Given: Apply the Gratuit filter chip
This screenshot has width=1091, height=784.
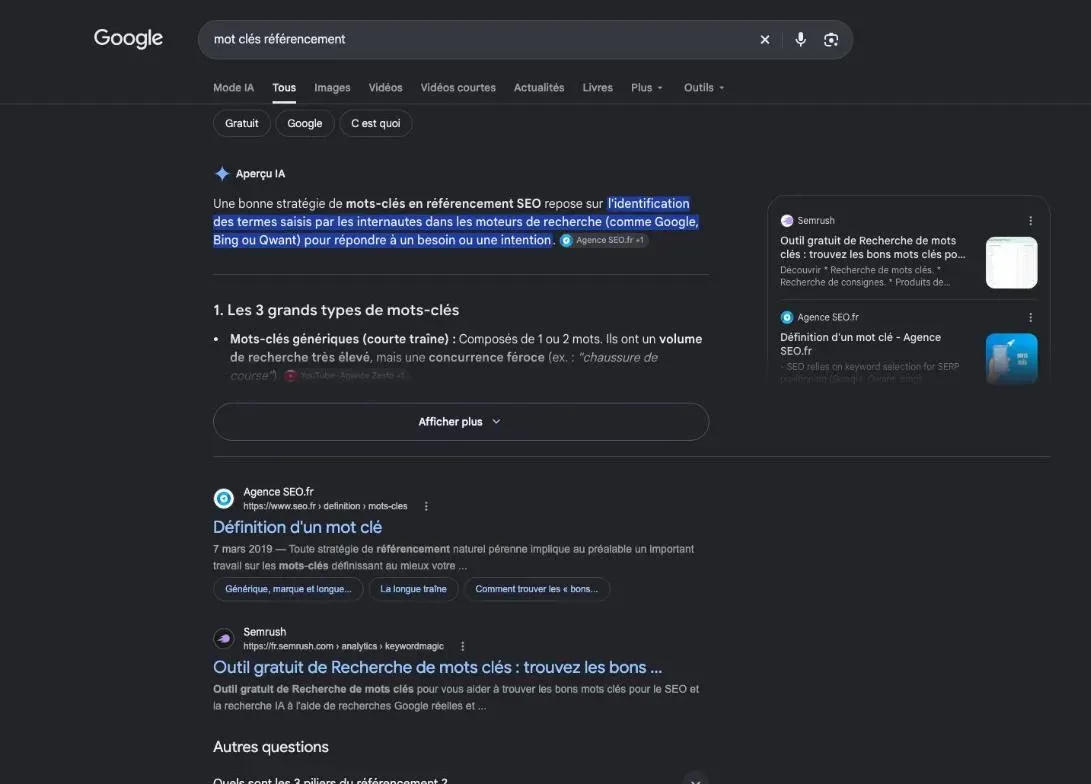Looking at the screenshot, I should coord(241,123).
